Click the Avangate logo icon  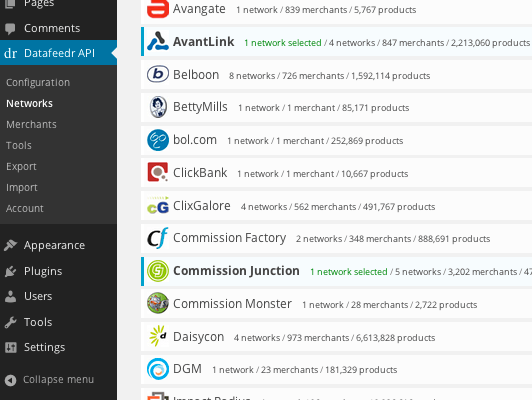(x=158, y=8)
